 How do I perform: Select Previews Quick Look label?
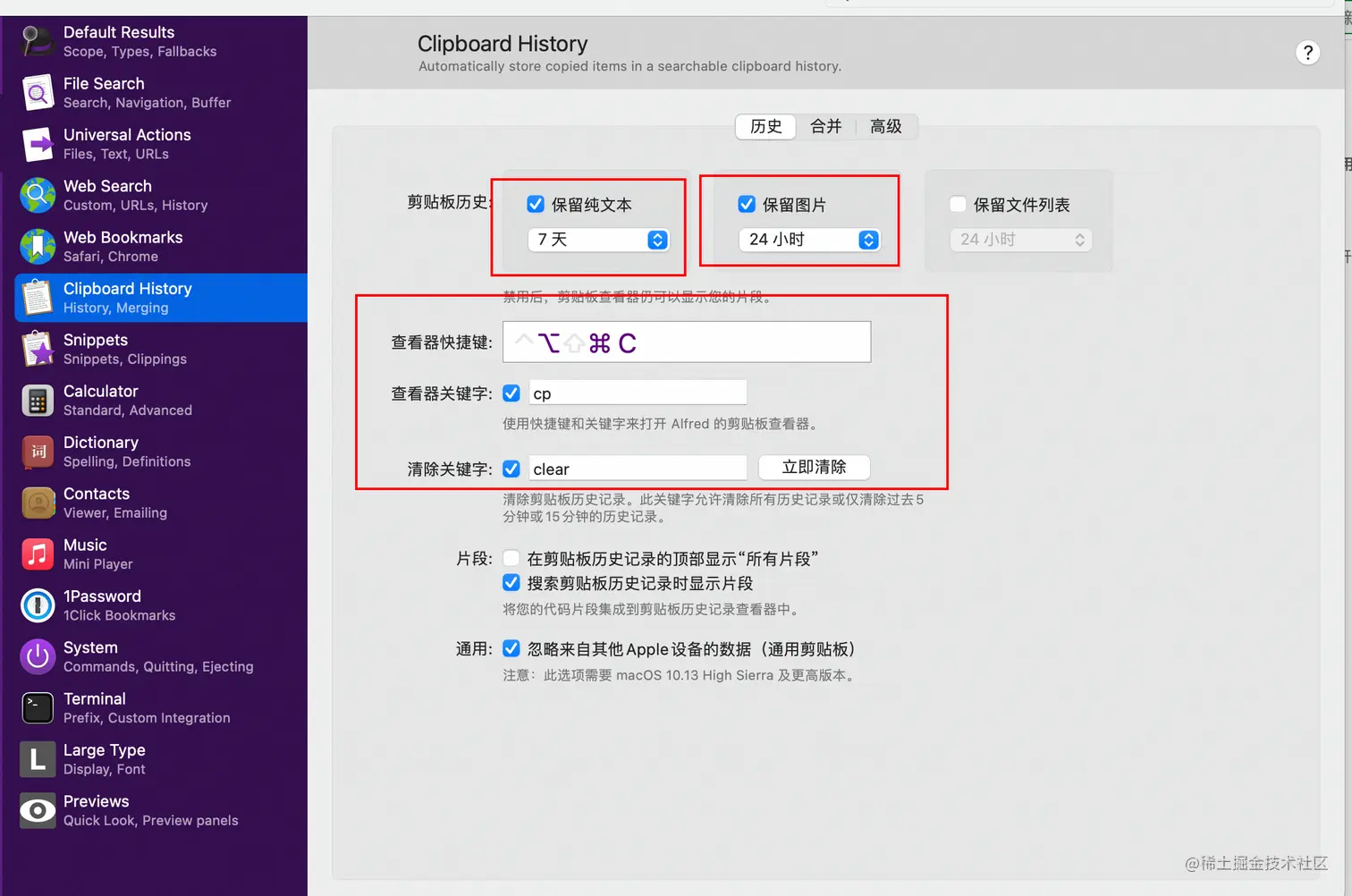coord(151,821)
